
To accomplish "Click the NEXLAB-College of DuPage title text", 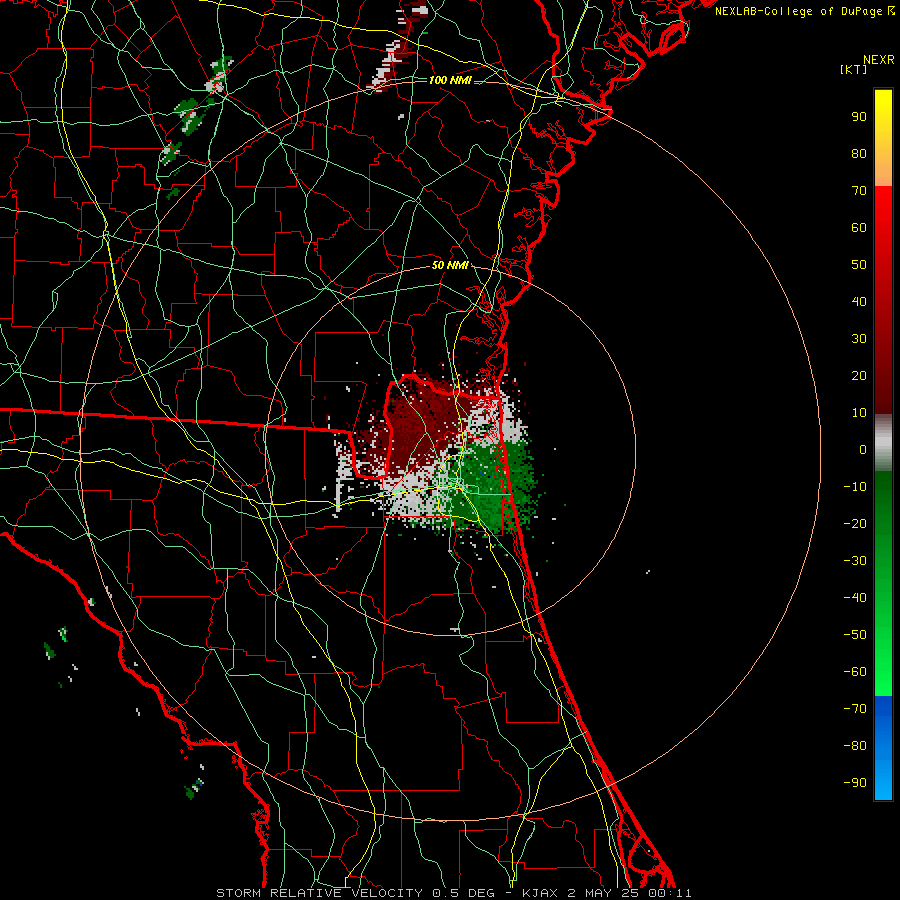I will pos(800,11).
